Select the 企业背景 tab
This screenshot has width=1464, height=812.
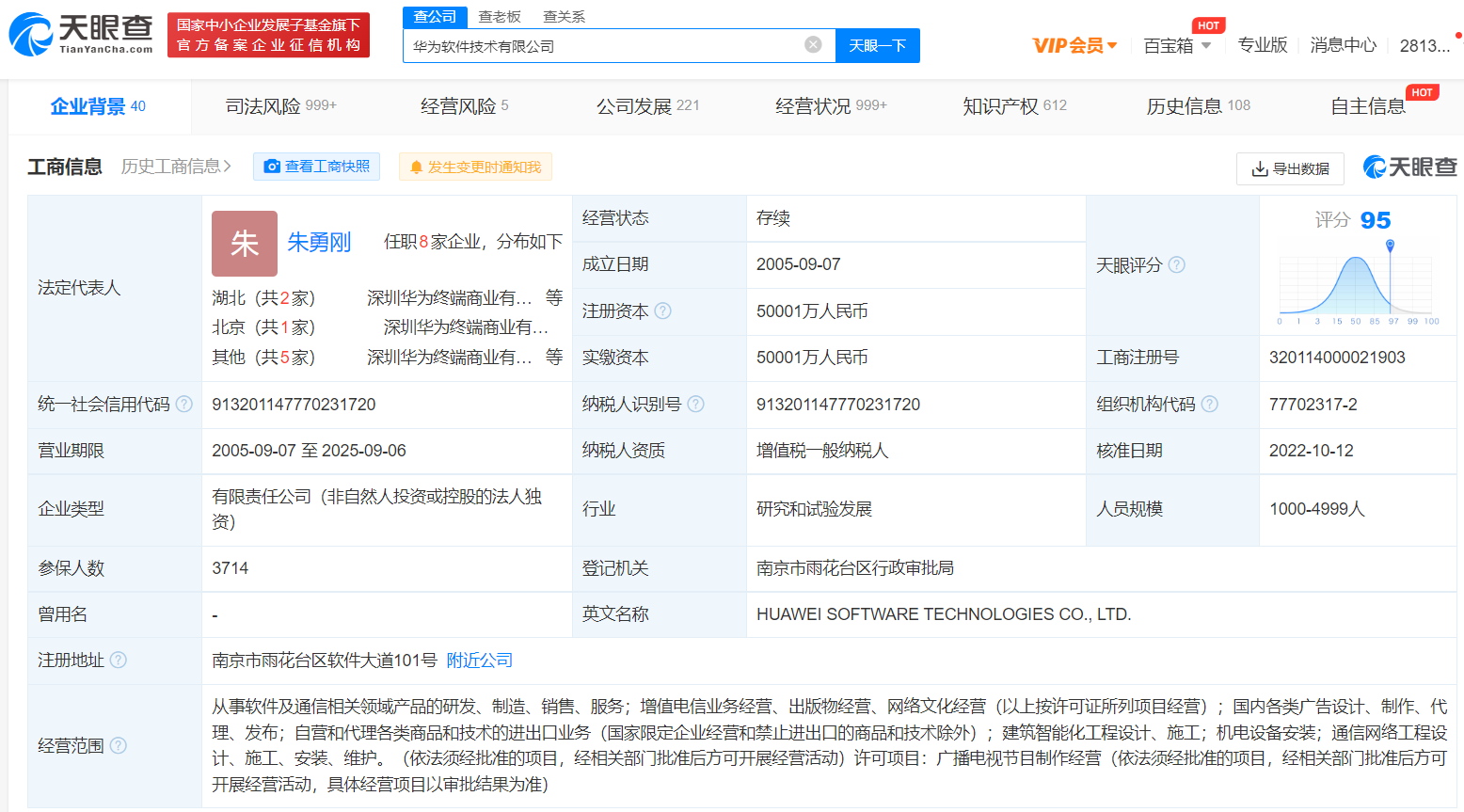pyautogui.click(x=98, y=106)
